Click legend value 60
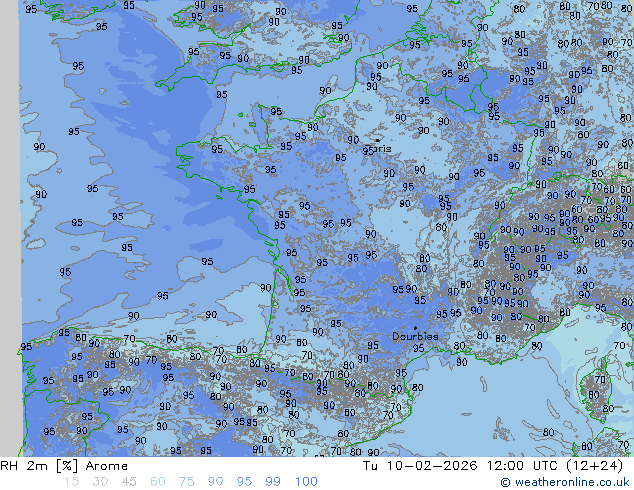The width and height of the screenshot is (634, 490). tap(158, 482)
